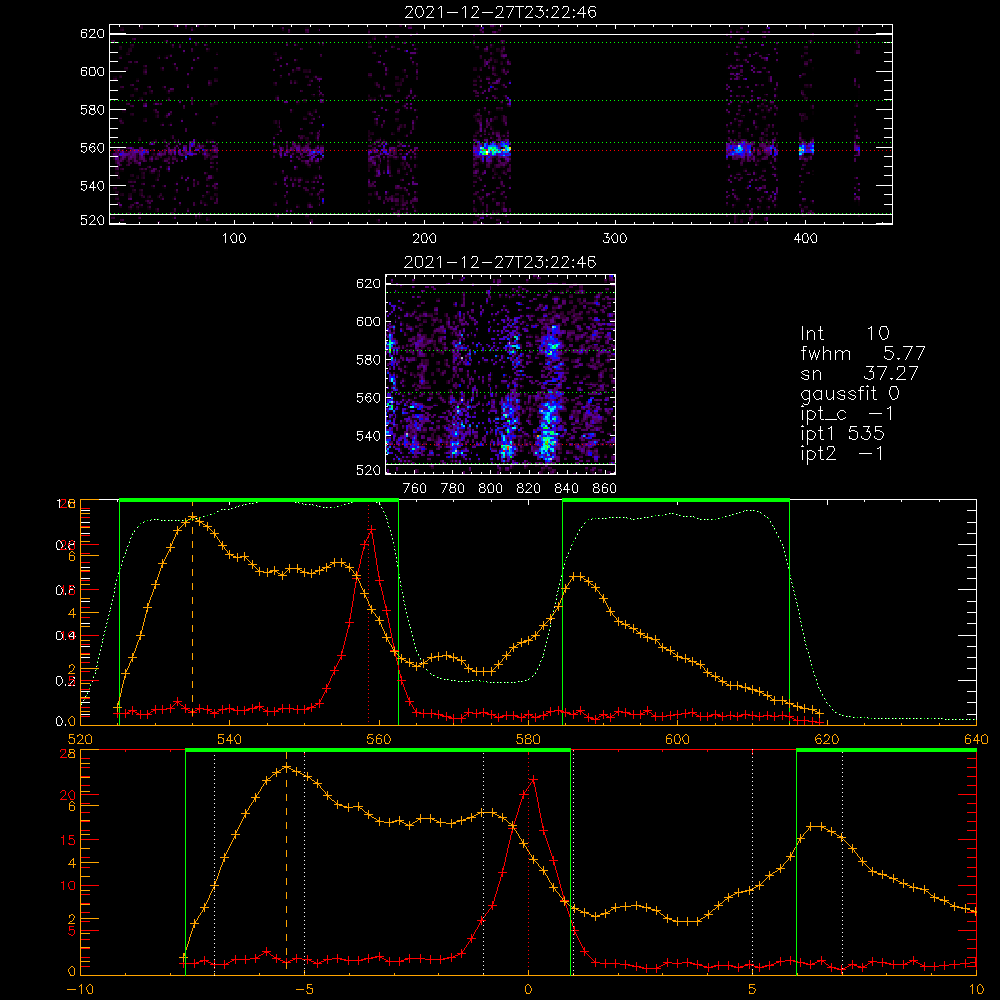
Task: Click x-axis label 600 of third plot
Action: (x=677, y=740)
